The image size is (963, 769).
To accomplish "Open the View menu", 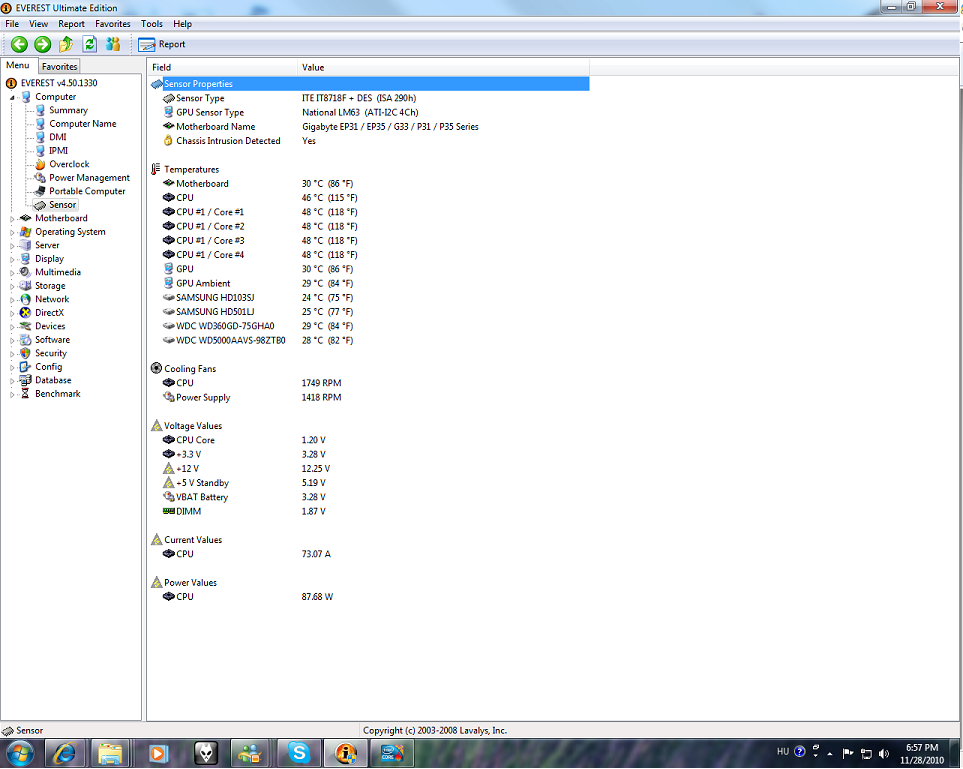I will 38,24.
